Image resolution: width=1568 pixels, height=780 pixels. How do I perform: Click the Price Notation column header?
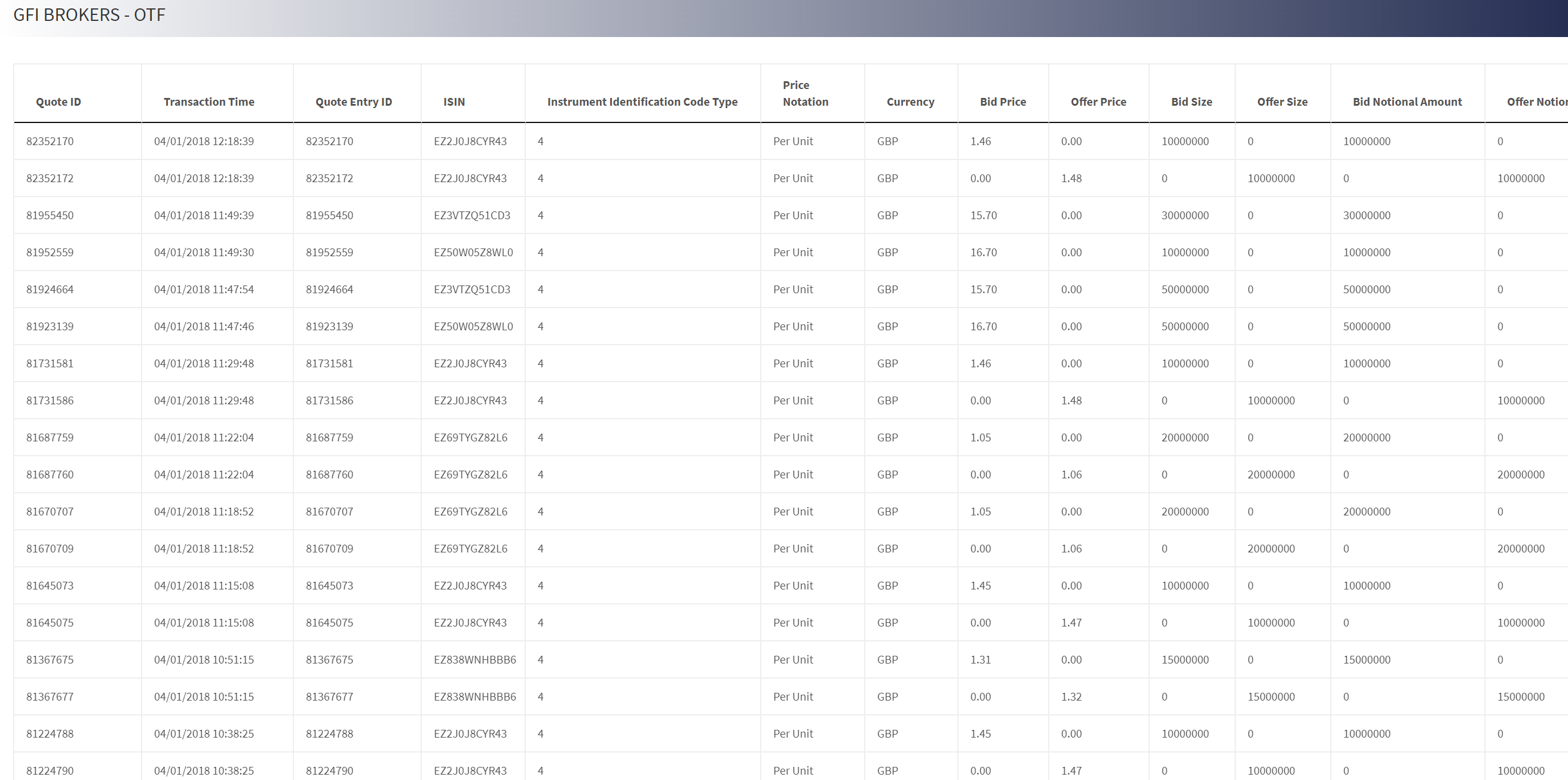806,93
